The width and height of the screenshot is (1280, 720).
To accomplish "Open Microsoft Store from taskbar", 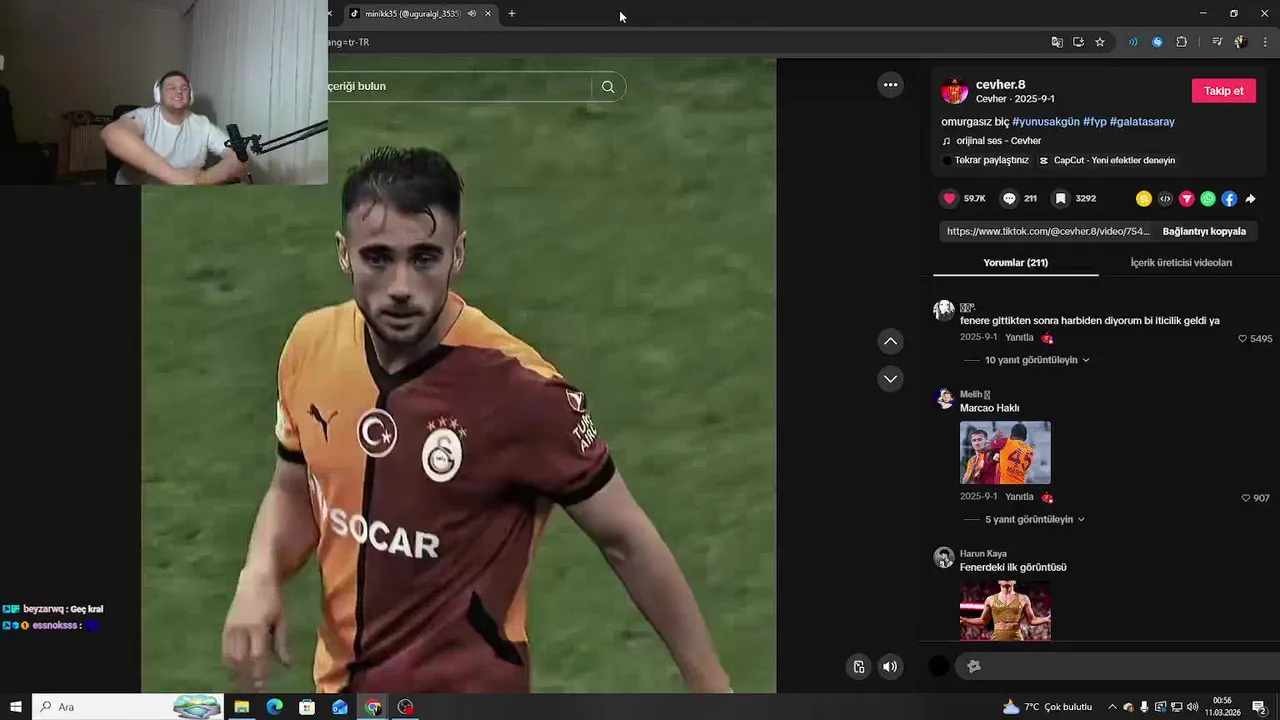I will click(x=307, y=707).
